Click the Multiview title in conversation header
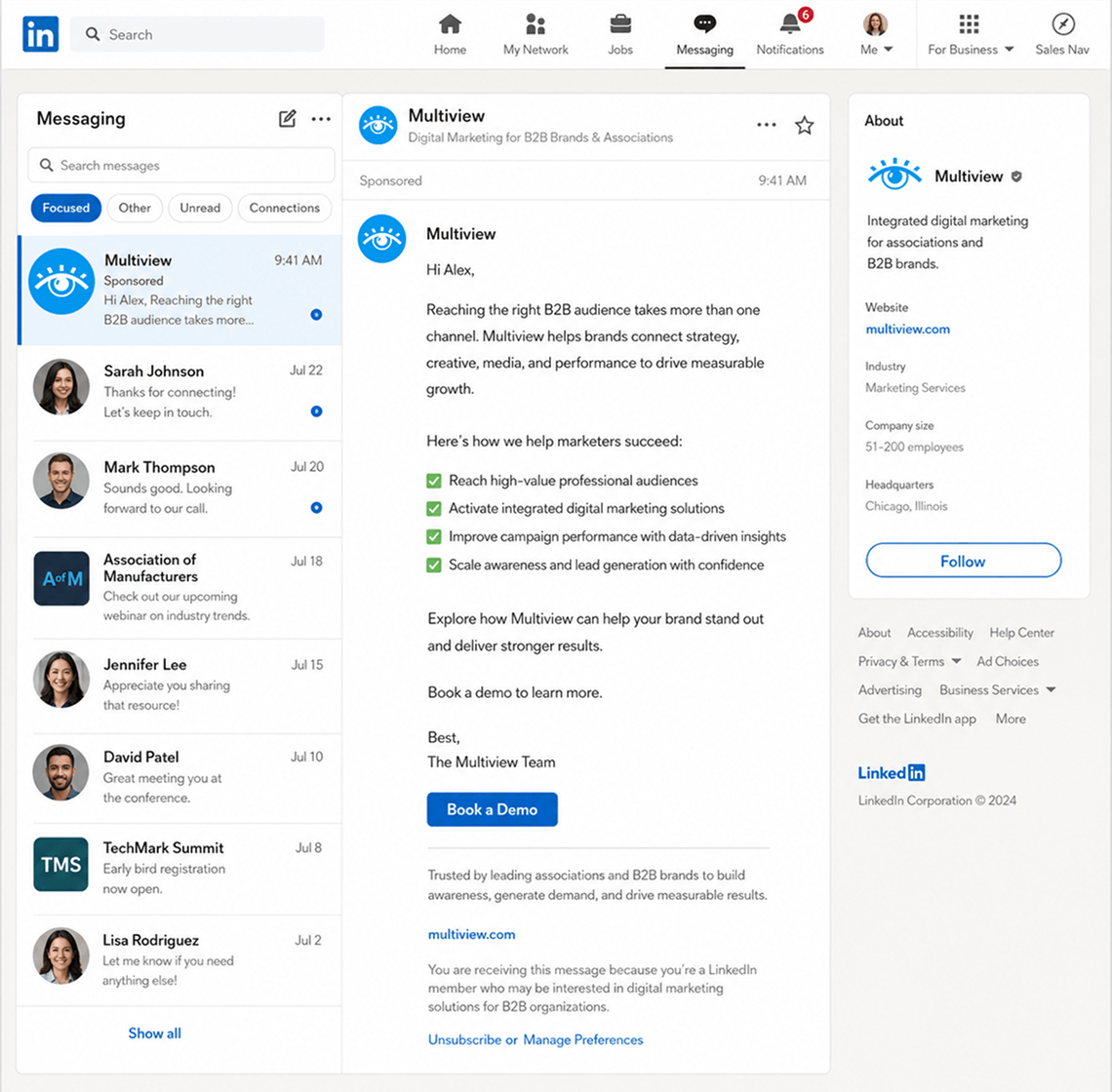 447,116
